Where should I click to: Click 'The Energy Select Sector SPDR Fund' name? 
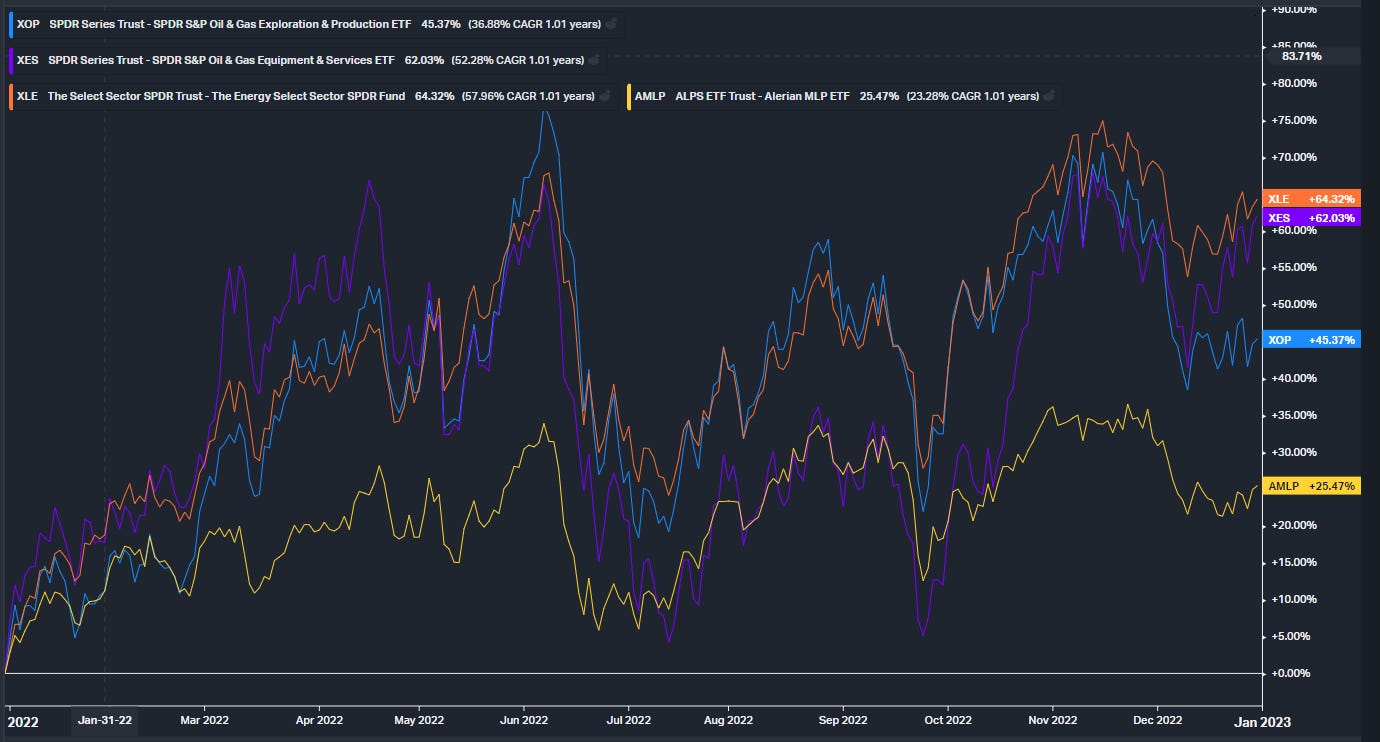[x=306, y=96]
